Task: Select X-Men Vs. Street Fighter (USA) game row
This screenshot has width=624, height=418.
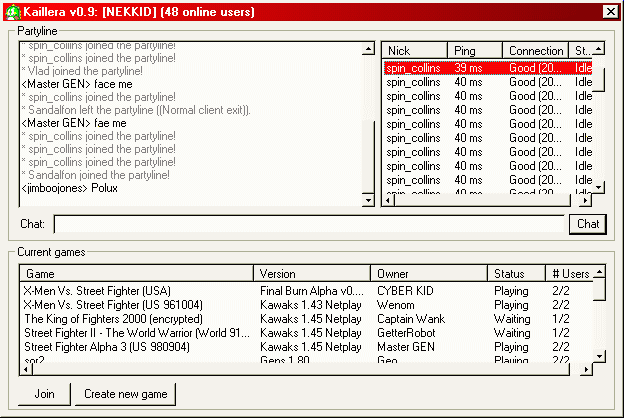Action: click(306, 291)
